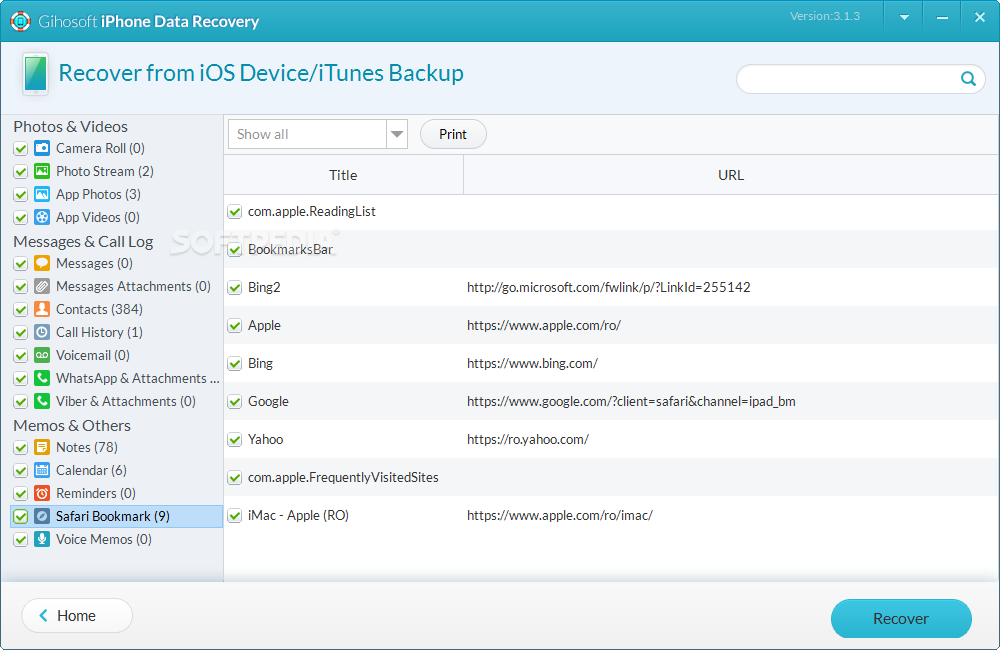Open Contacts (384) category
This screenshot has width=1000, height=650.
tap(99, 309)
